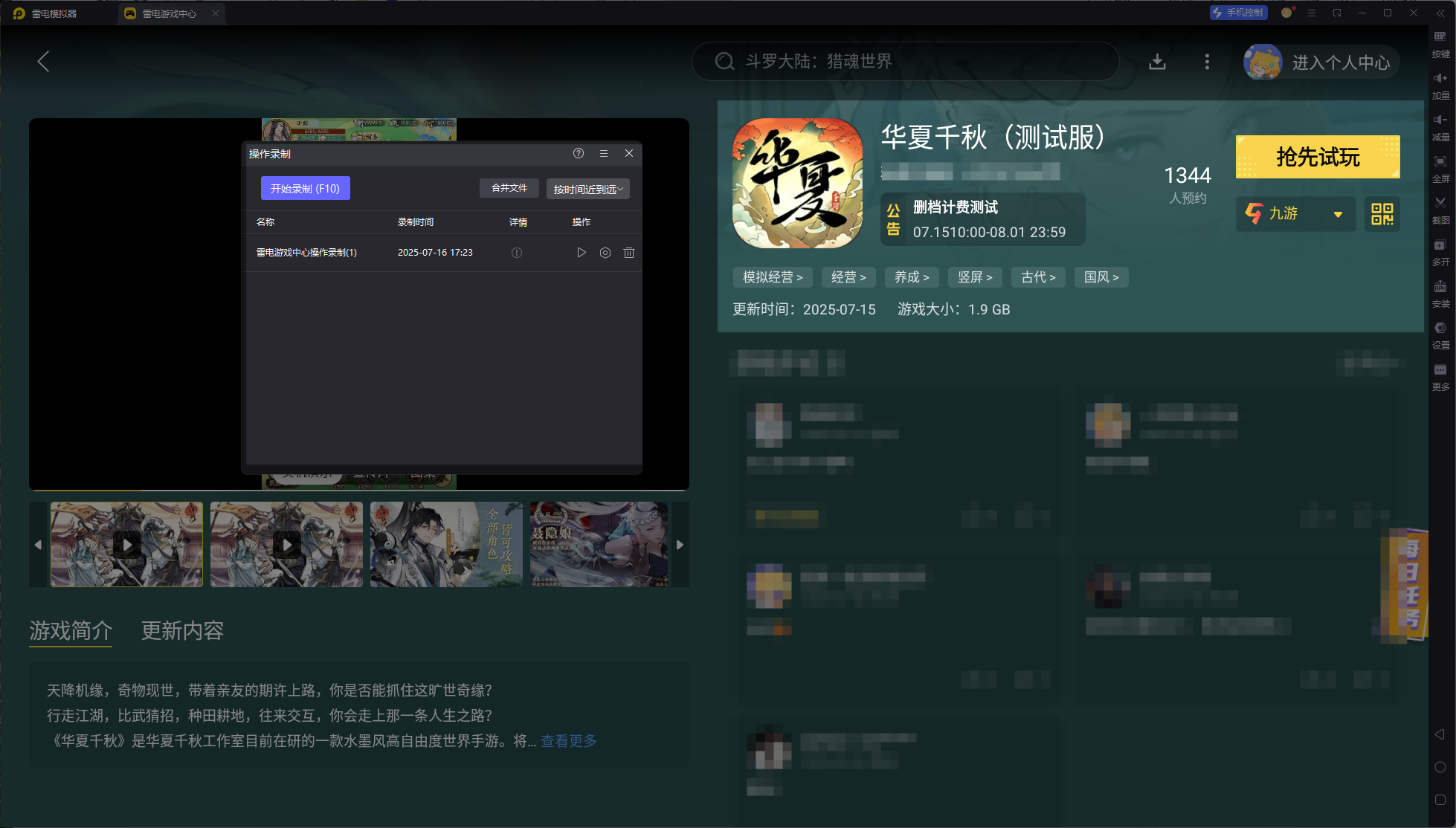Image resolution: width=1456 pixels, height=828 pixels.
Task: Open the title bar hamburger menu
Action: tap(1312, 13)
